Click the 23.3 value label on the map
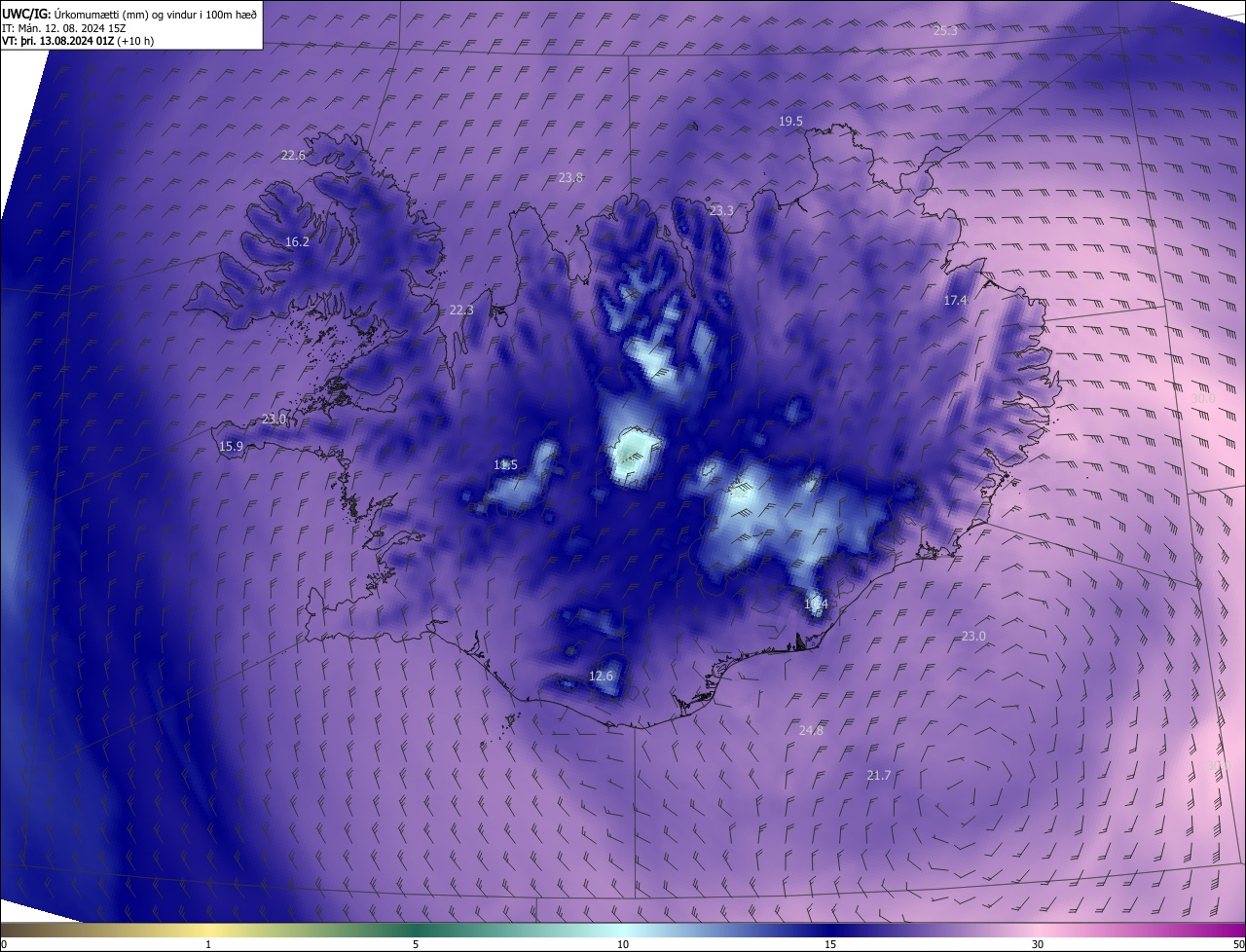 [721, 211]
